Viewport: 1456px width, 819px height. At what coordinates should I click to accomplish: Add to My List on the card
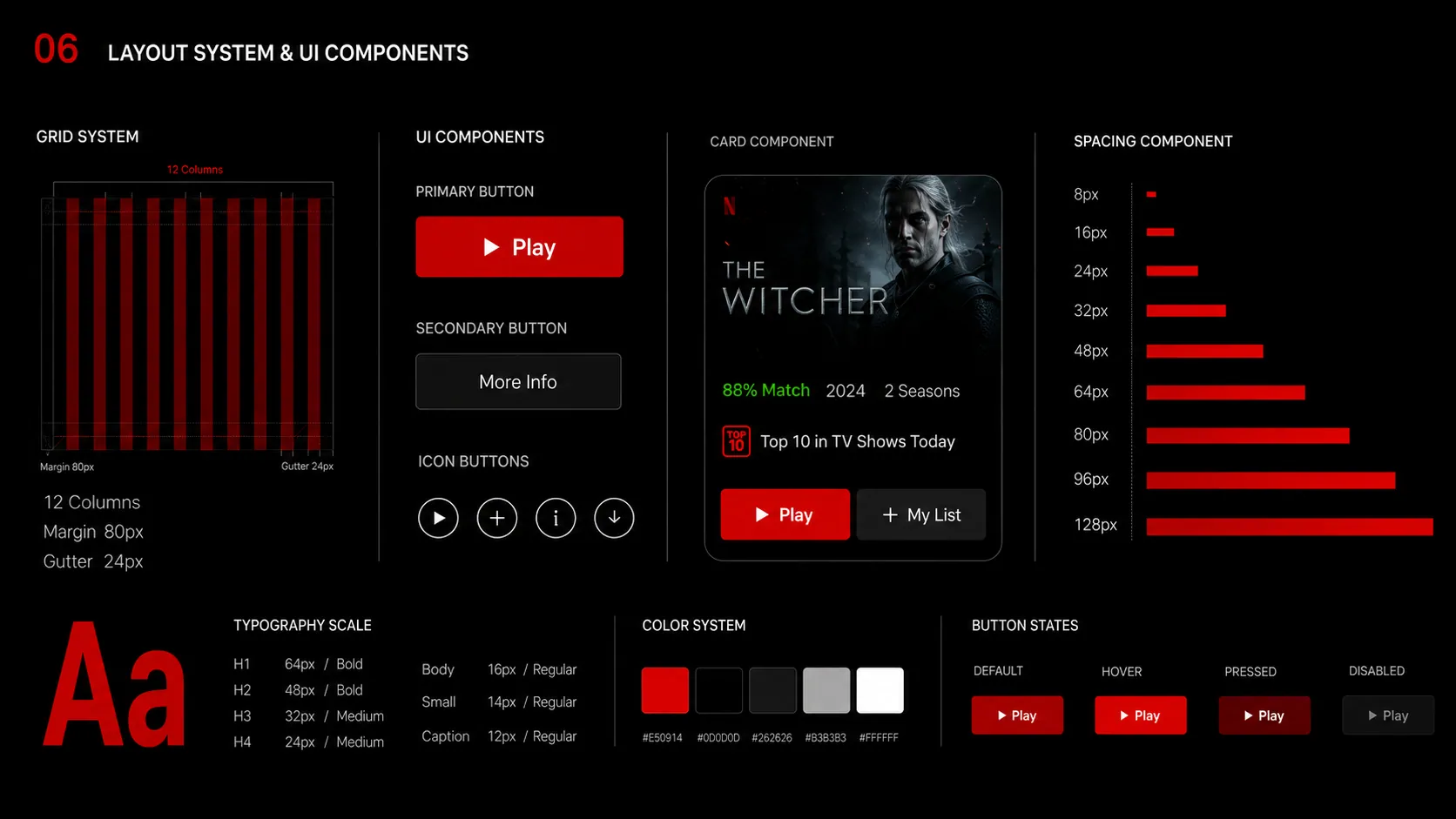coord(921,514)
